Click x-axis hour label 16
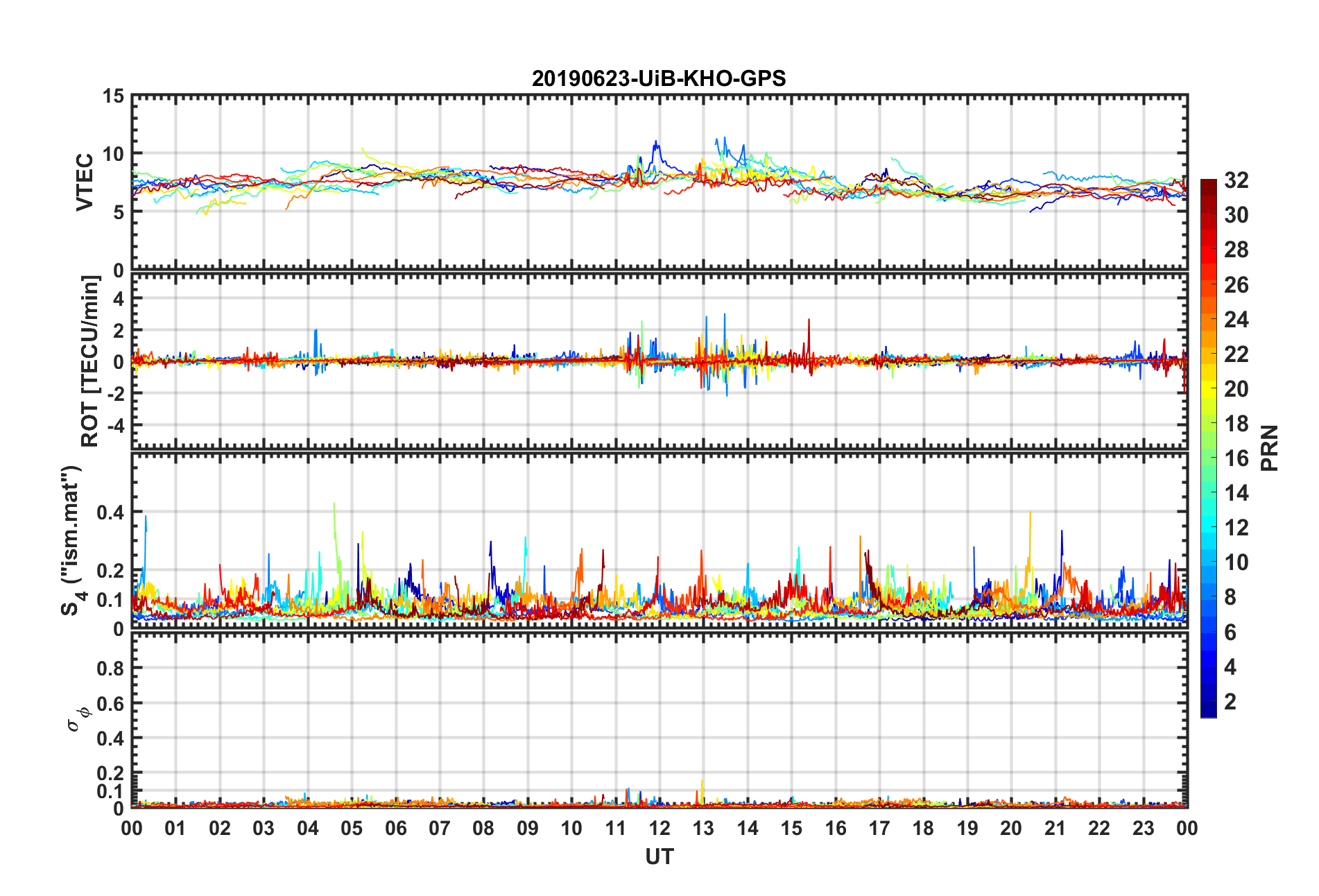This screenshot has height=896, width=1319. tap(836, 828)
